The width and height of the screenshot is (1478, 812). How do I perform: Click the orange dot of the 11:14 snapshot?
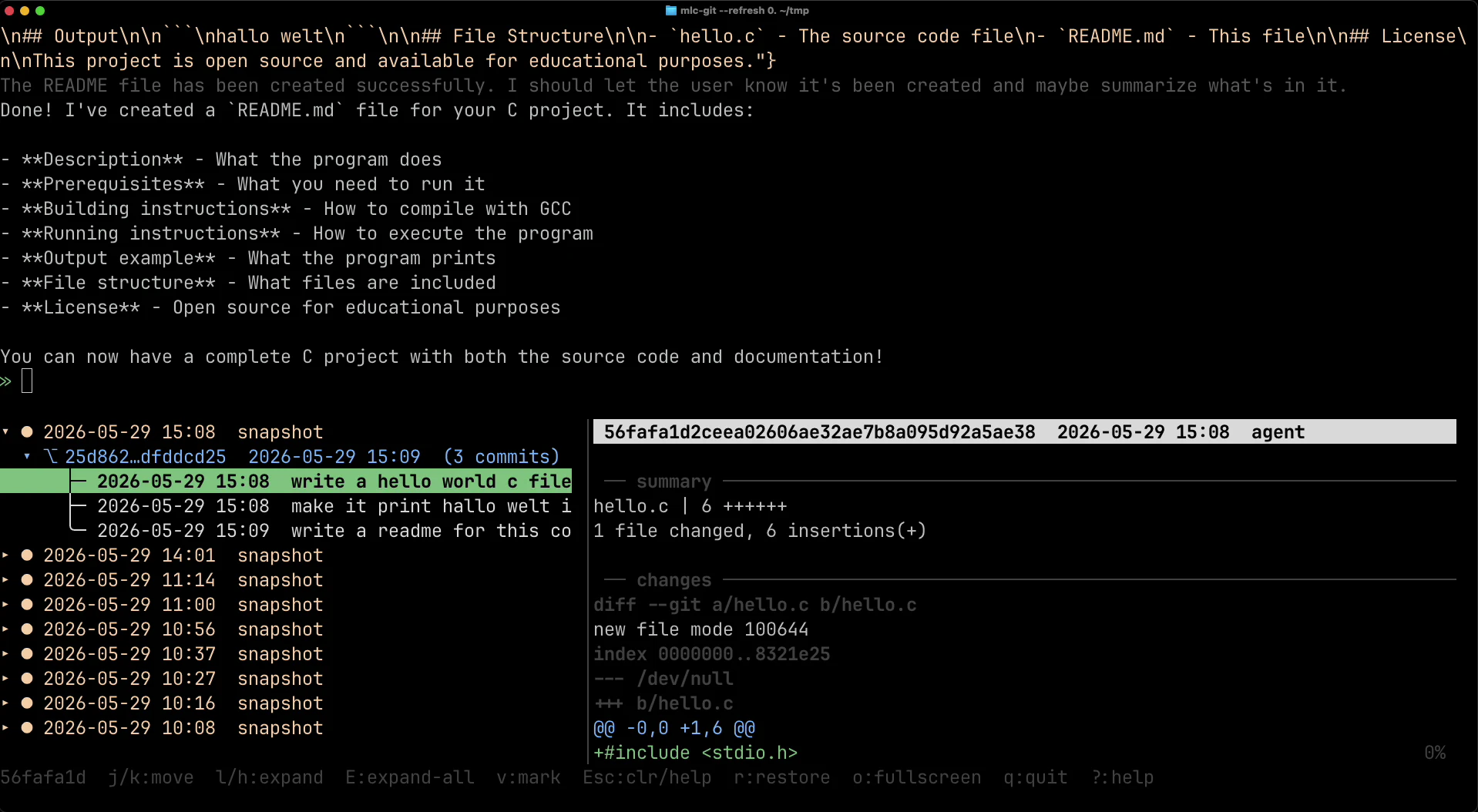(x=27, y=580)
